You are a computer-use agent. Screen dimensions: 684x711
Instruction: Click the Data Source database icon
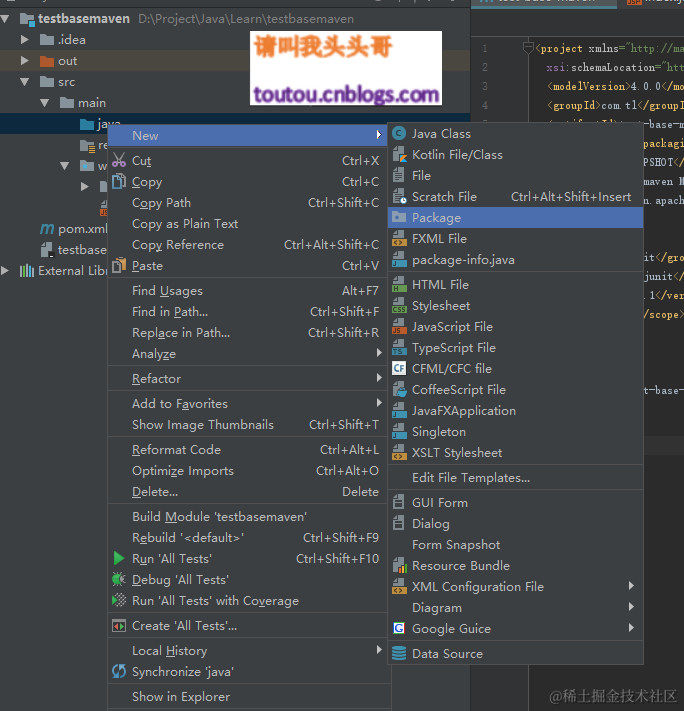(x=399, y=653)
